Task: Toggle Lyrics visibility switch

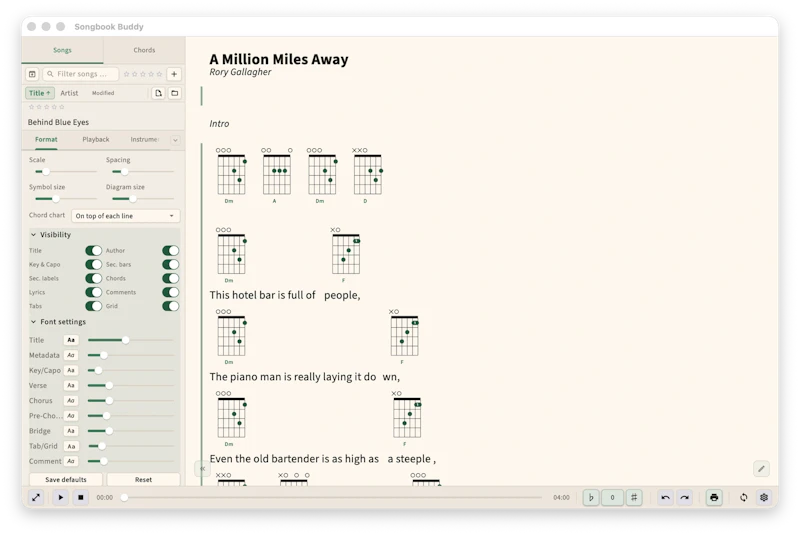Action: tap(93, 292)
